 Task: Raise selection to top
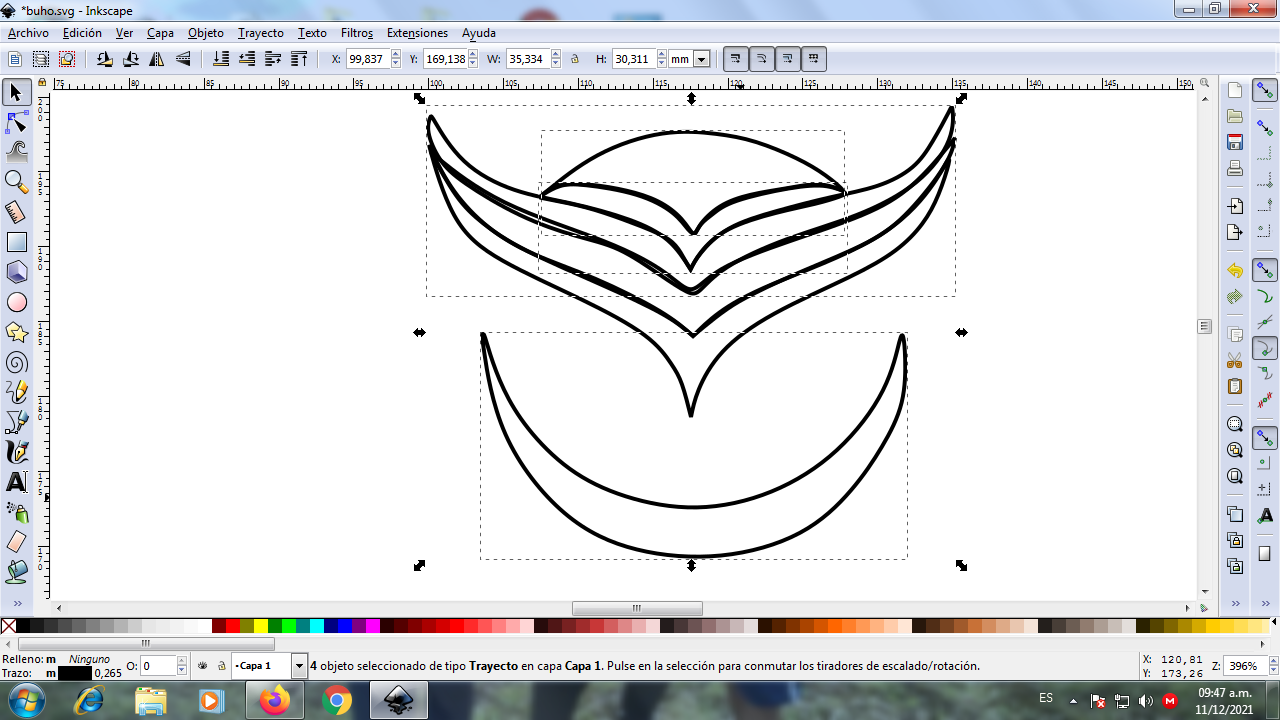pyautogui.click(x=299, y=59)
